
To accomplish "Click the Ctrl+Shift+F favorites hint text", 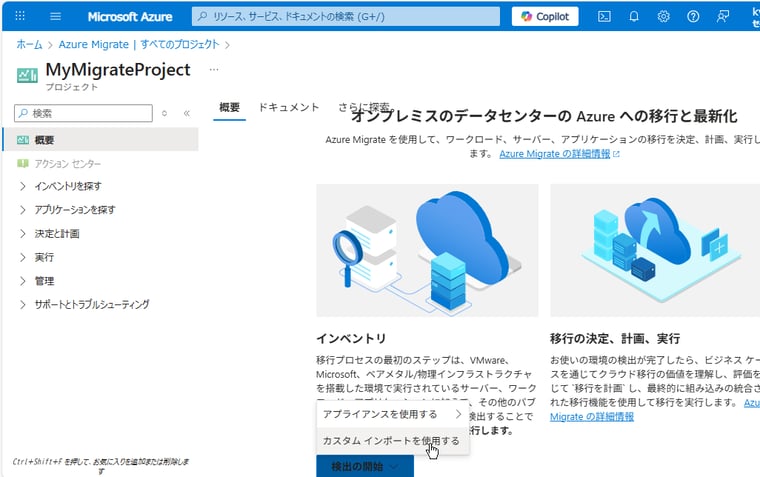I will tap(100, 466).
